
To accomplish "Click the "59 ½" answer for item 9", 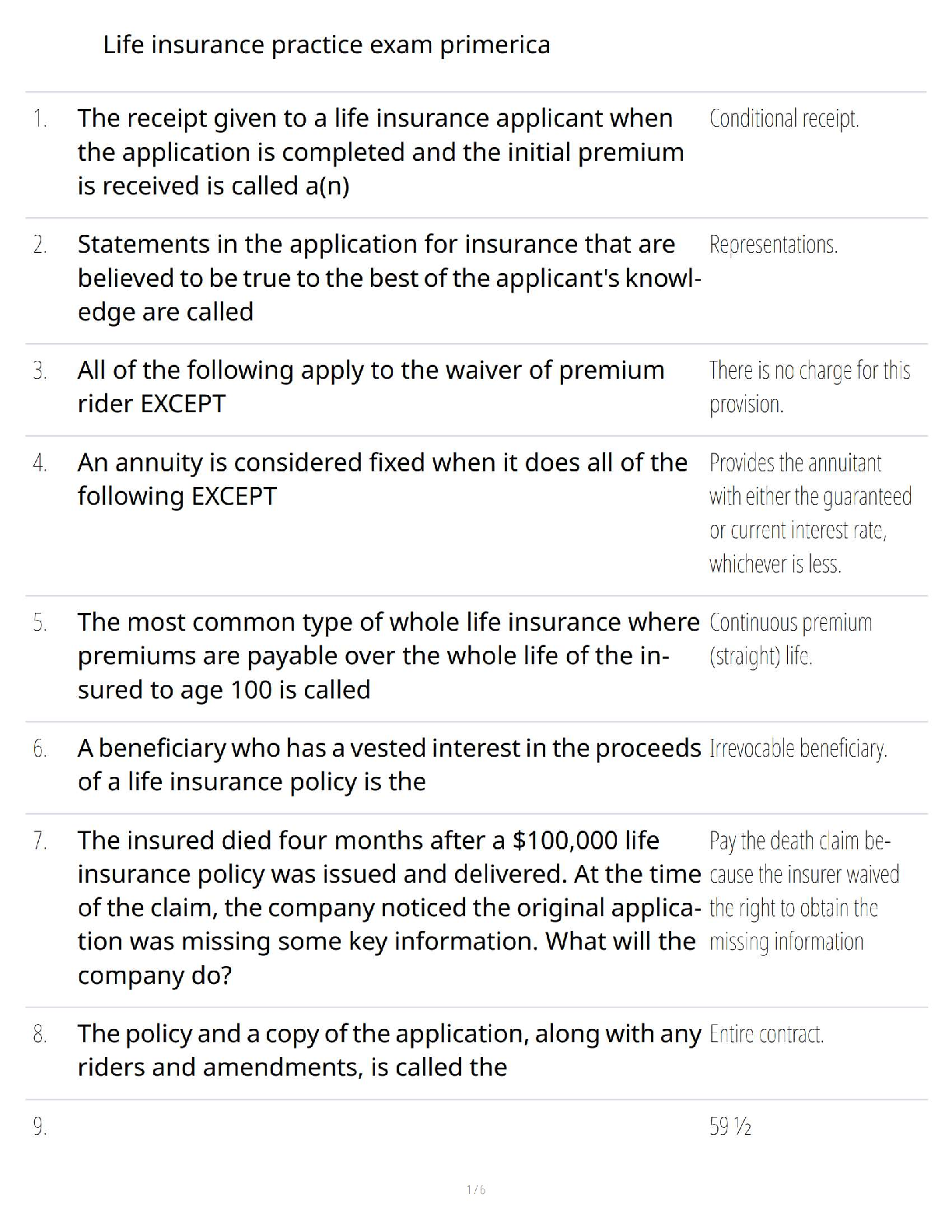I will click(x=730, y=1126).
